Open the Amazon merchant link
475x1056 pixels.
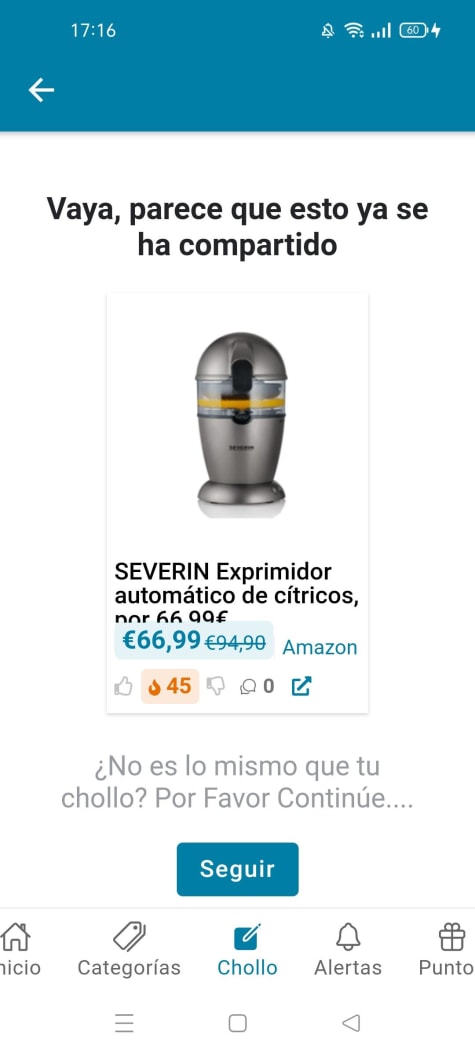pyautogui.click(x=320, y=647)
